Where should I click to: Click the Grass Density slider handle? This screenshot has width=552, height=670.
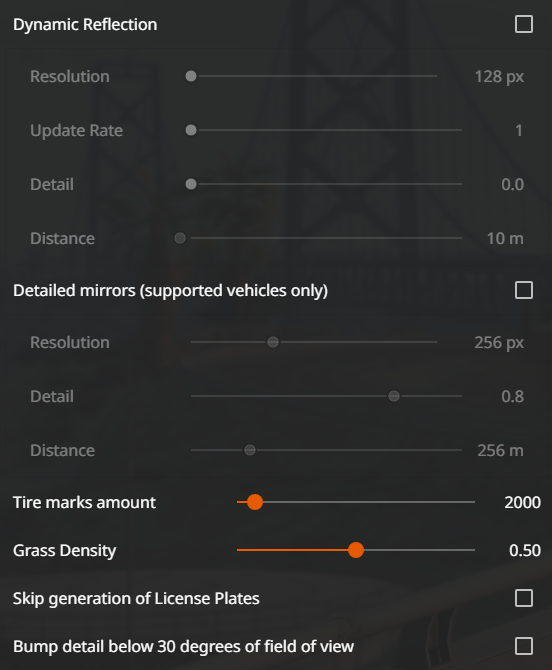click(x=355, y=550)
